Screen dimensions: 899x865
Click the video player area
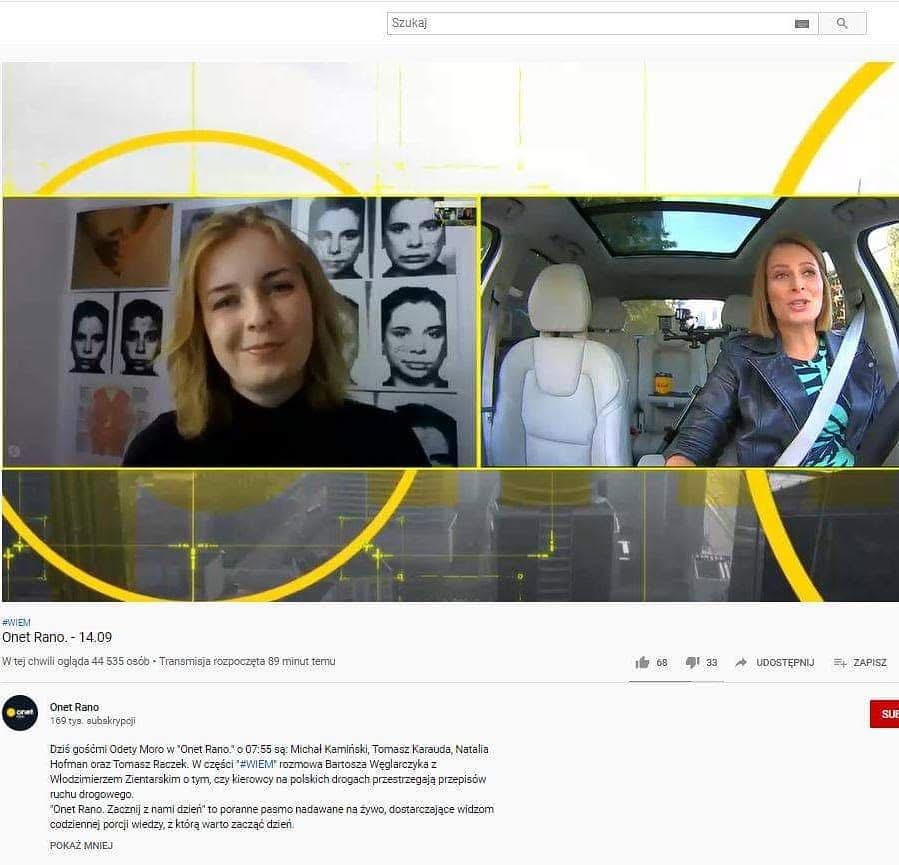pos(451,332)
